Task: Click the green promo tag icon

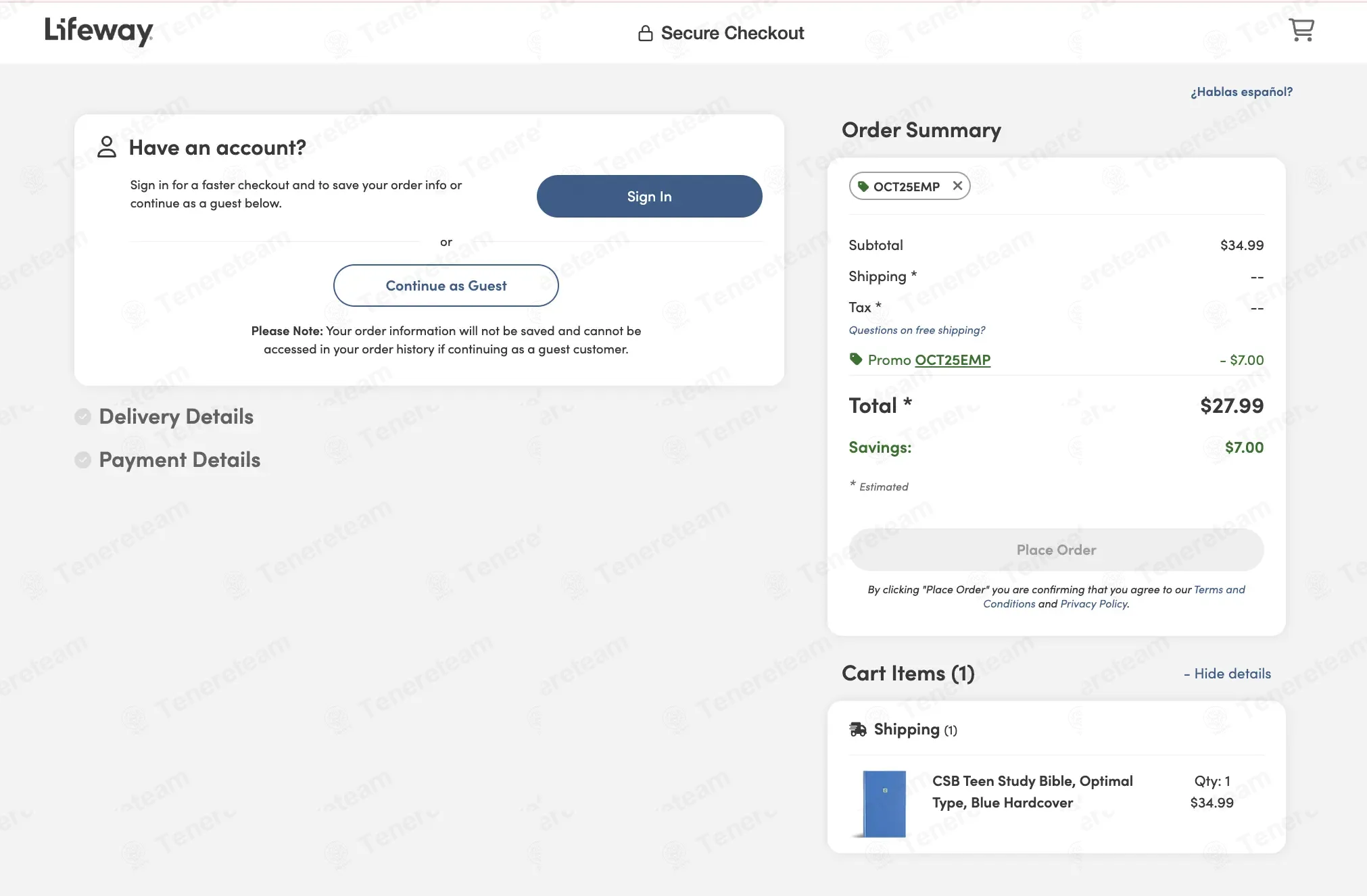Action: 856,359
